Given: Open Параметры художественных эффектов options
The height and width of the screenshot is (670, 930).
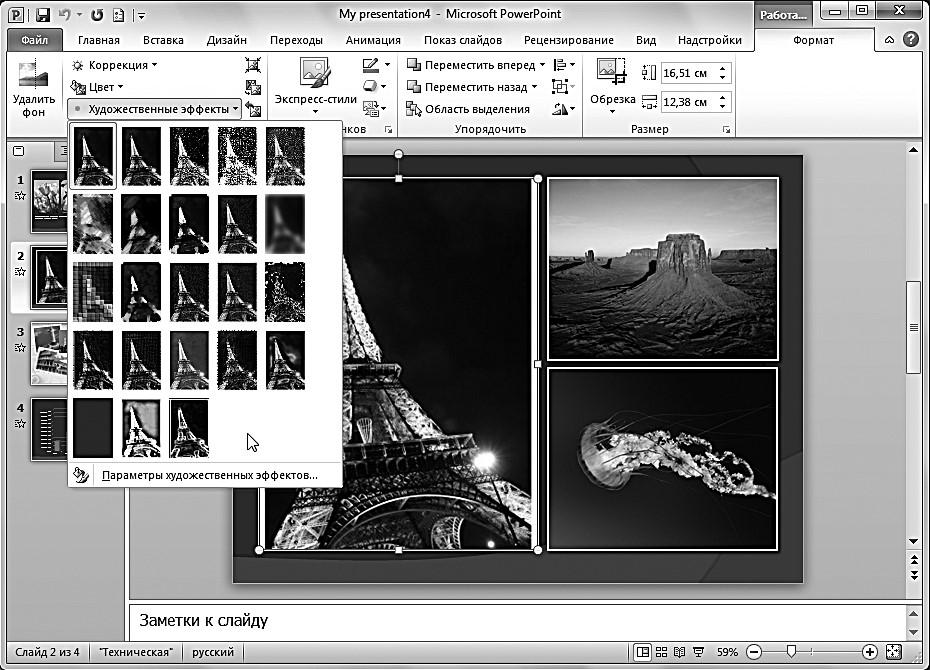Looking at the screenshot, I should point(209,475).
